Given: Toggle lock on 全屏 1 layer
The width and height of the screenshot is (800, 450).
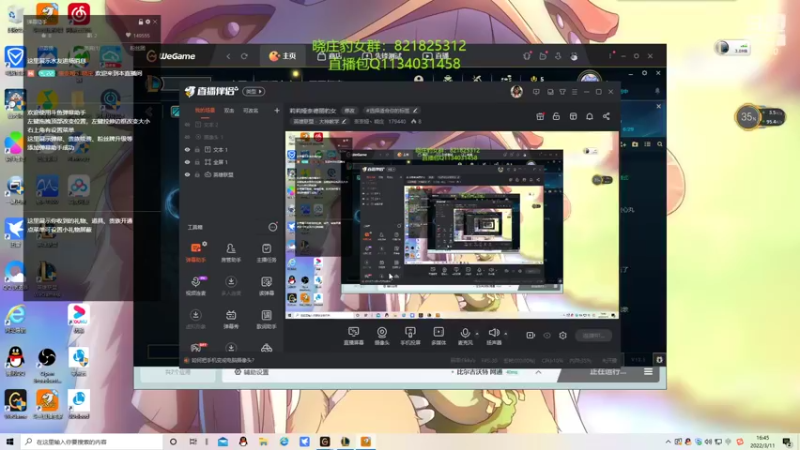Looking at the screenshot, I should [x=197, y=162].
